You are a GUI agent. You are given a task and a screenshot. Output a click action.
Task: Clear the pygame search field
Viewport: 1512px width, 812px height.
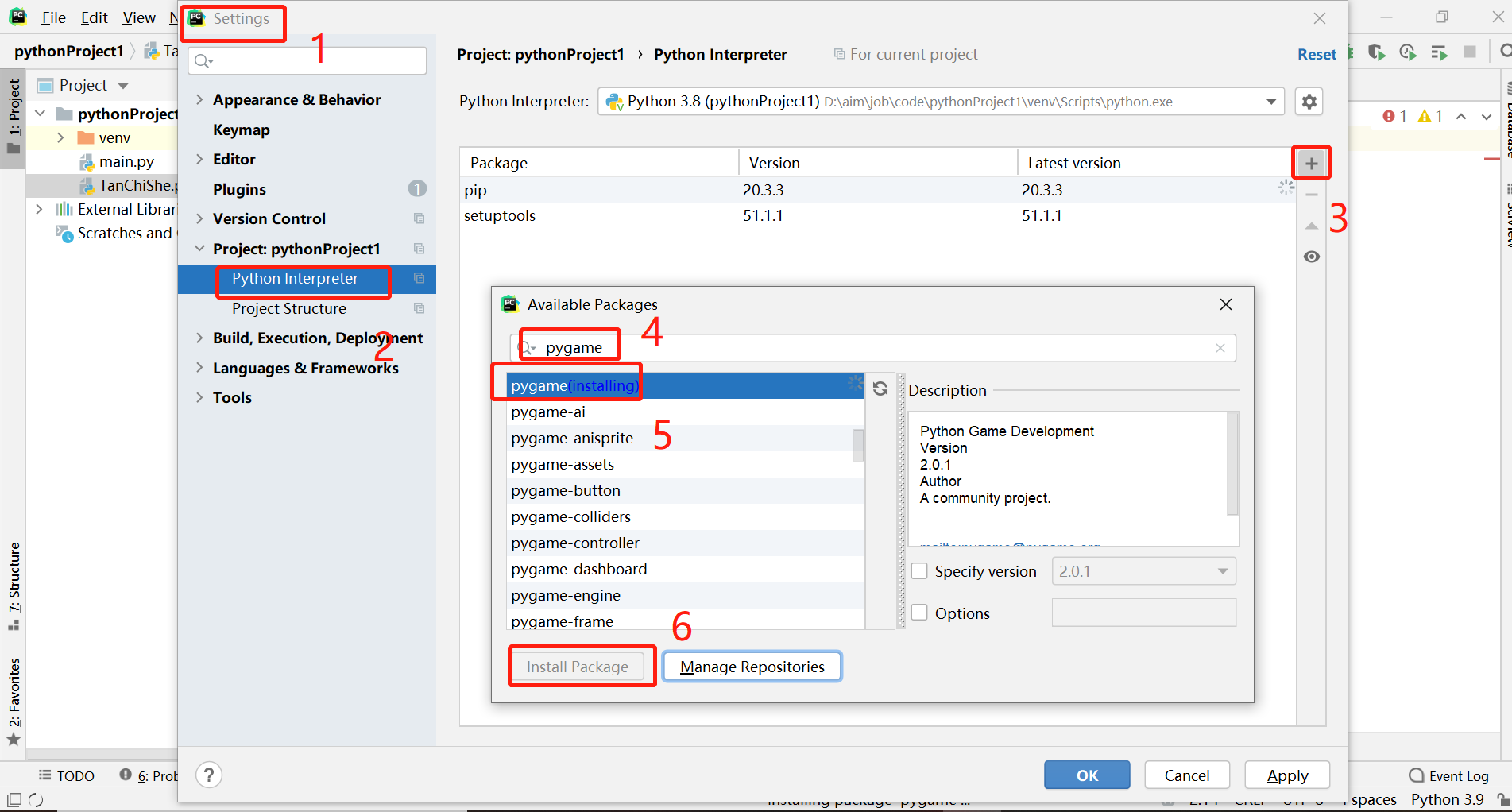click(1220, 348)
